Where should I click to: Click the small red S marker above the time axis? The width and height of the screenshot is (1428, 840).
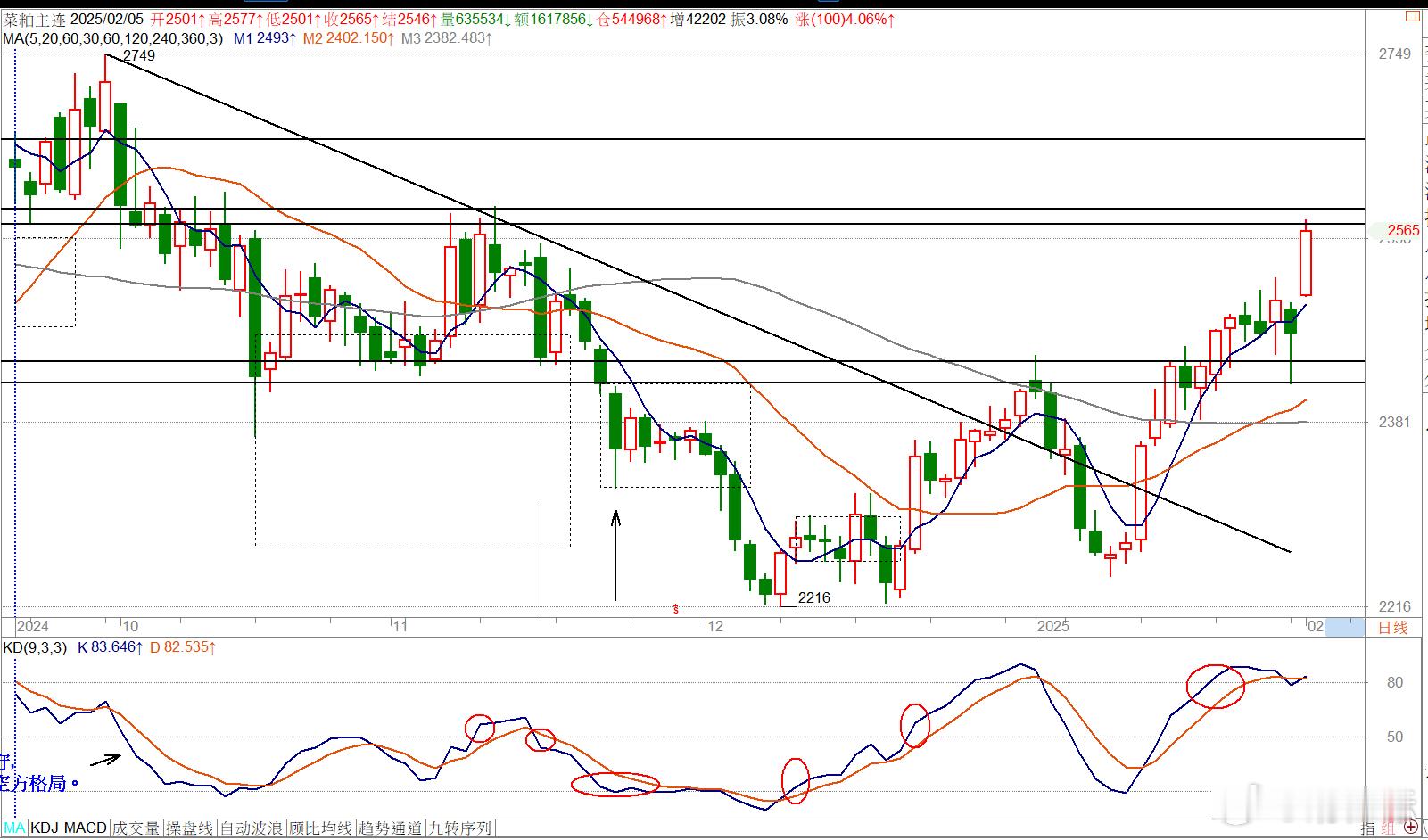pyautogui.click(x=676, y=609)
